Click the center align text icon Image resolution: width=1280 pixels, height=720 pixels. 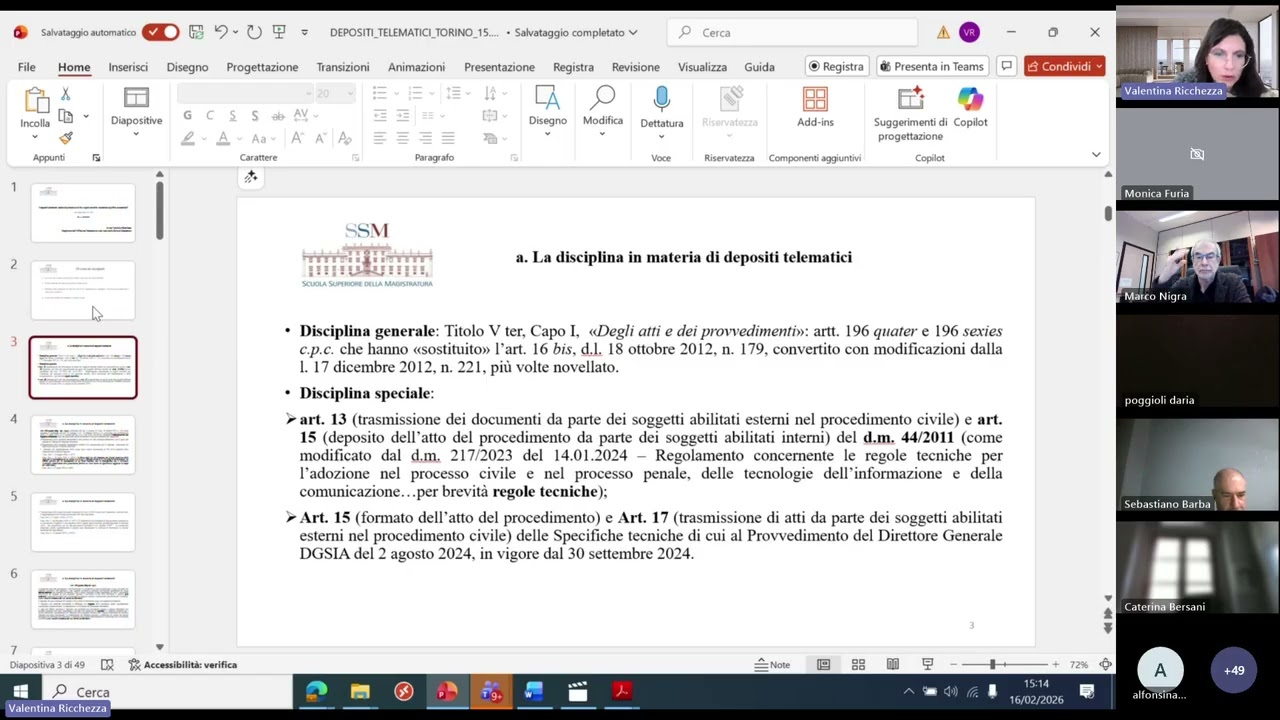click(x=402, y=138)
